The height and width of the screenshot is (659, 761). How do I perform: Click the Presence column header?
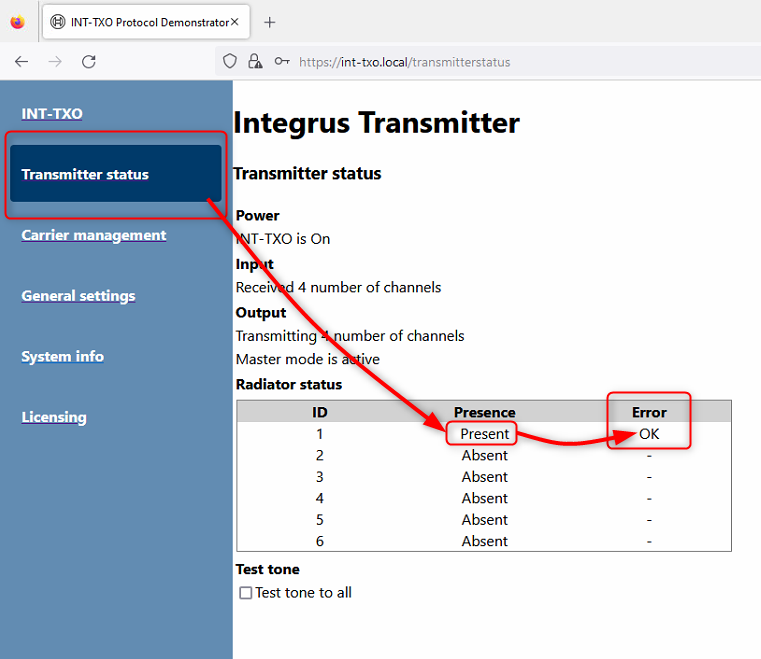click(x=484, y=412)
